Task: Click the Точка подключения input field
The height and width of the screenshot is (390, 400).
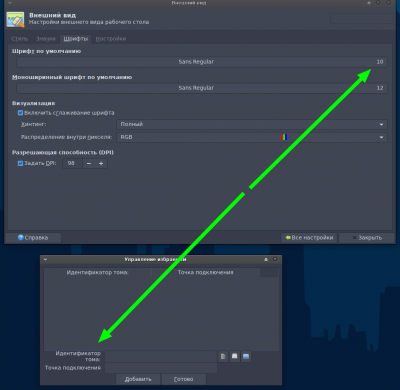Action: 161,368
